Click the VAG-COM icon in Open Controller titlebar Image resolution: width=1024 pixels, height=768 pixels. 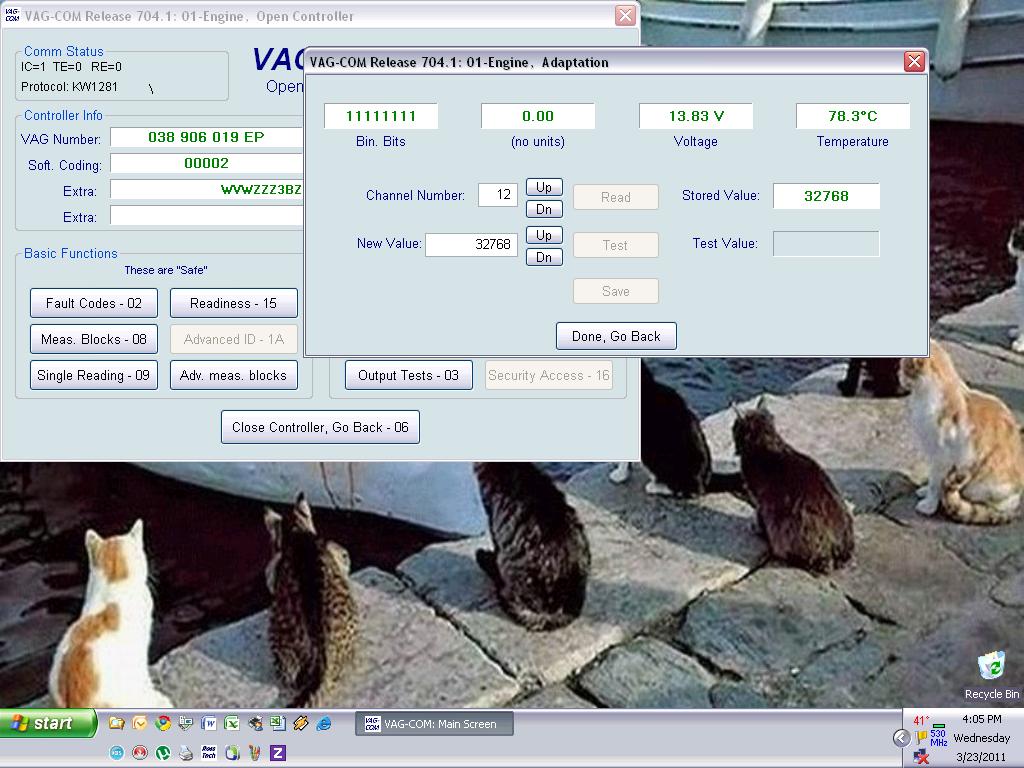pyautogui.click(x=12, y=15)
